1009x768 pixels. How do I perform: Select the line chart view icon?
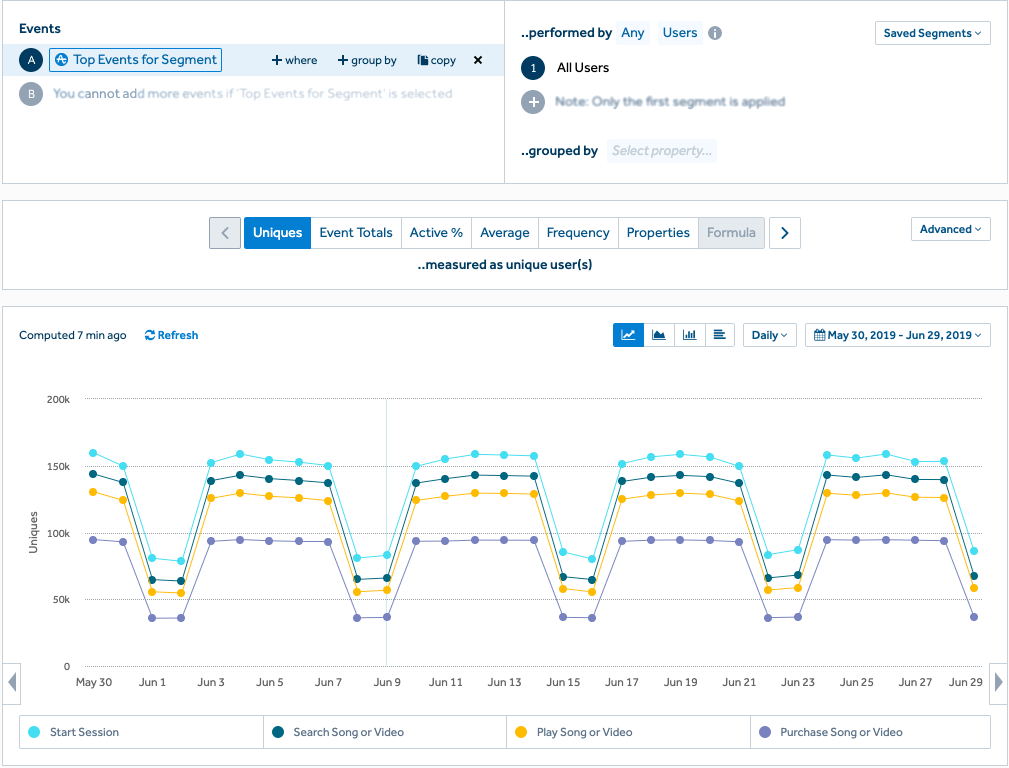tap(628, 335)
